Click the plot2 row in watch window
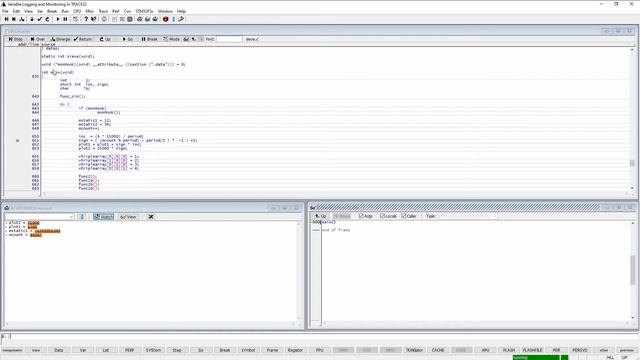The image size is (640, 360). click(x=23, y=223)
